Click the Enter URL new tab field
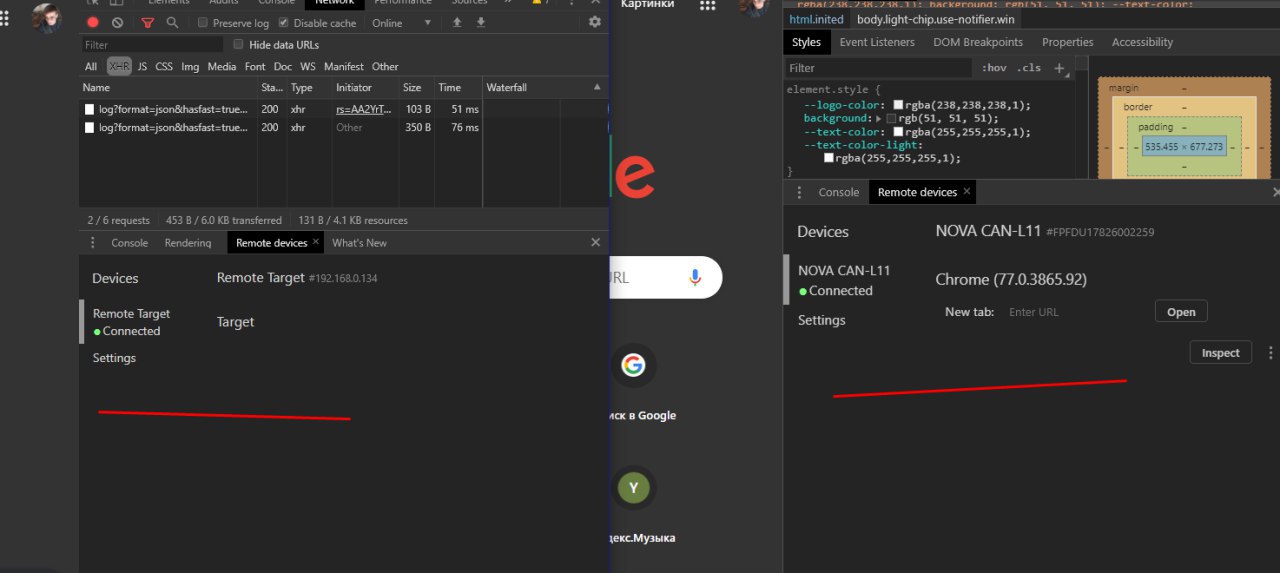The image size is (1280, 573). (1076, 312)
